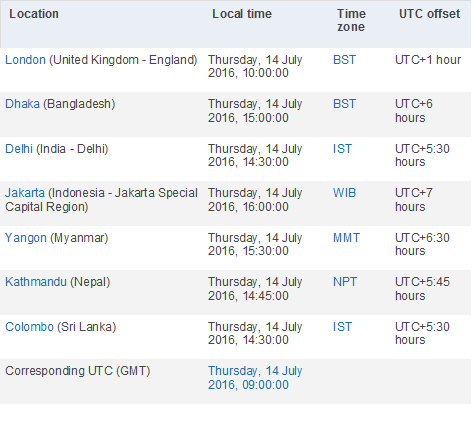Open the Jakarta location link
Screen dimensions: 475x430
click(25, 193)
